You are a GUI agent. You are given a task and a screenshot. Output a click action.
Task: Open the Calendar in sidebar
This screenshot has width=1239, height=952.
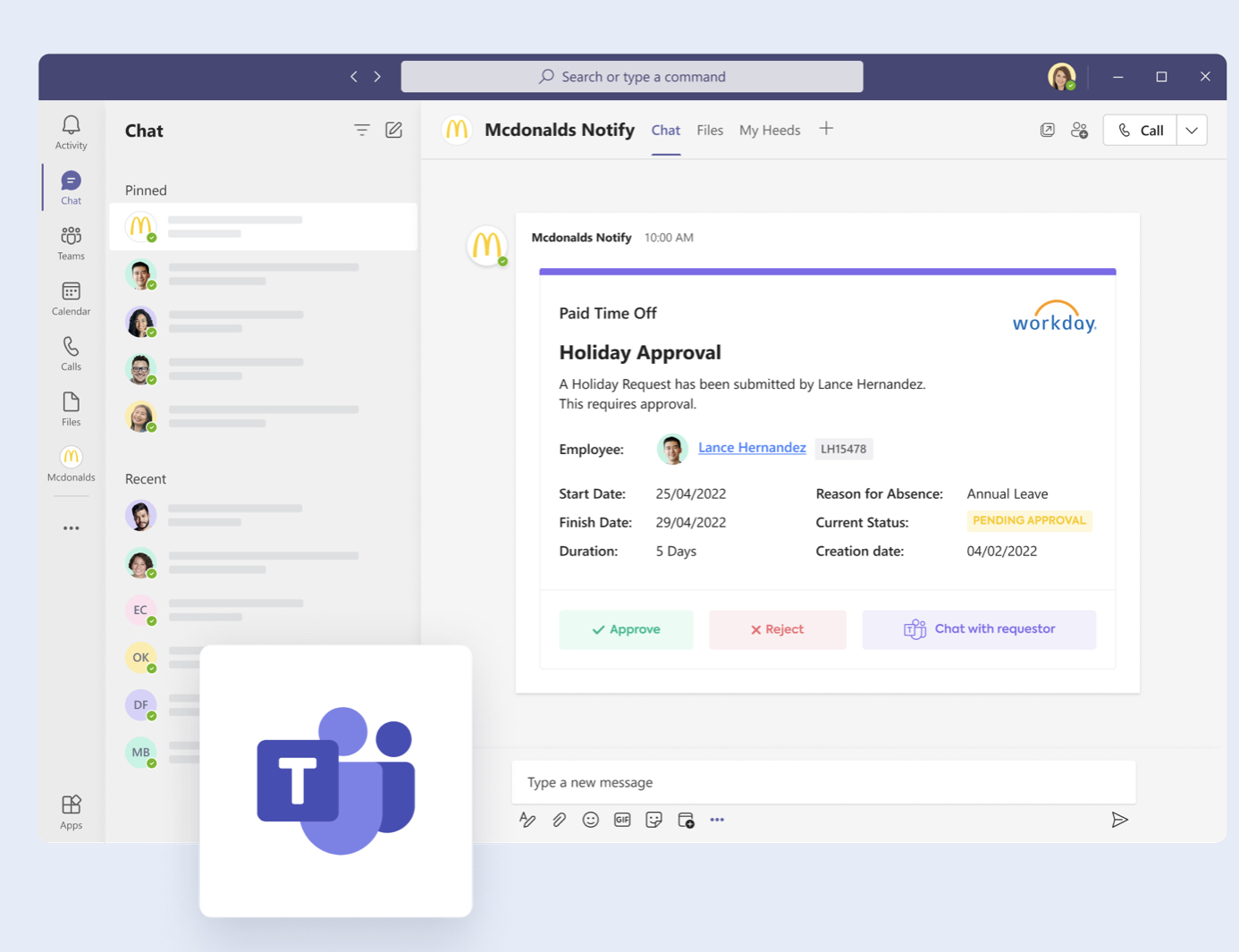[x=71, y=299]
